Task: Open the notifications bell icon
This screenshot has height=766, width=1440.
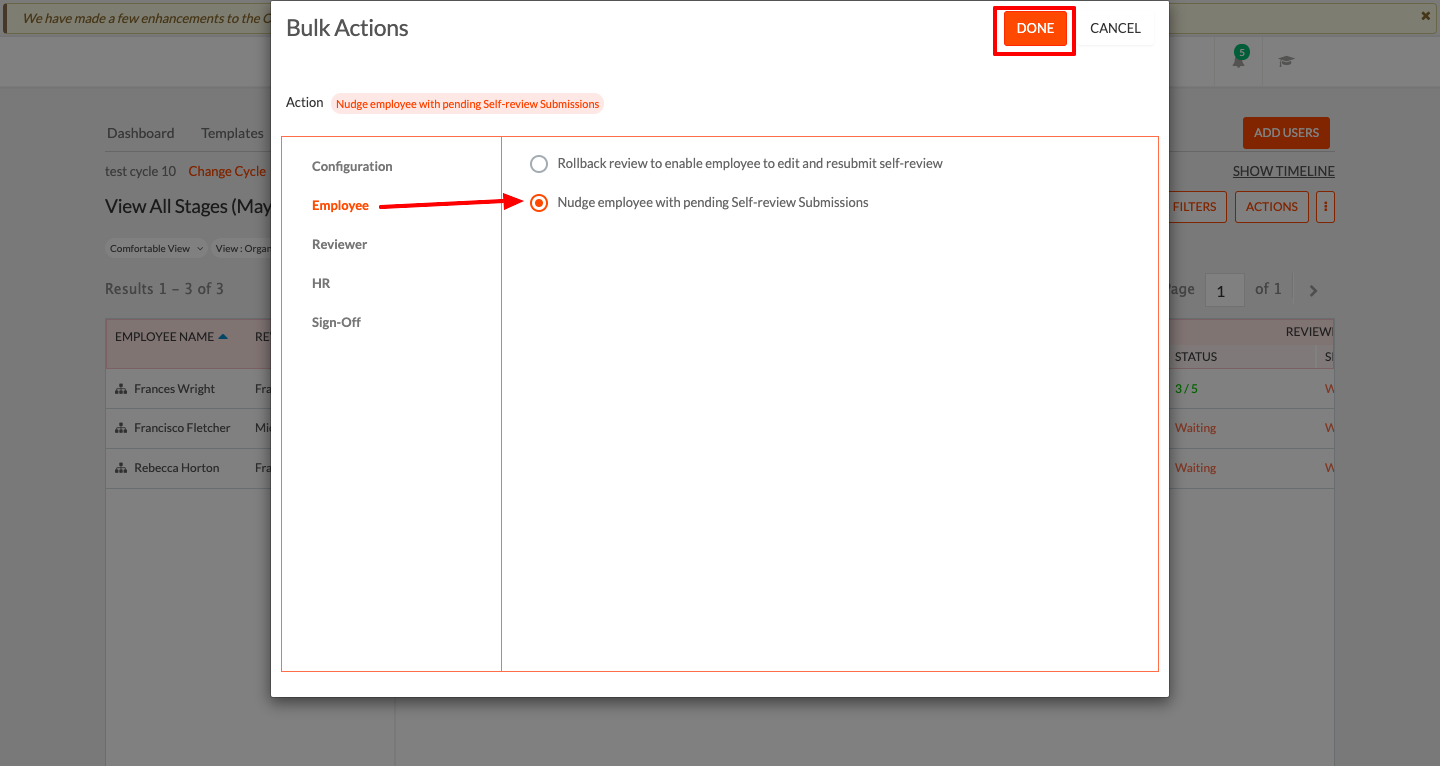Action: click(x=1239, y=59)
